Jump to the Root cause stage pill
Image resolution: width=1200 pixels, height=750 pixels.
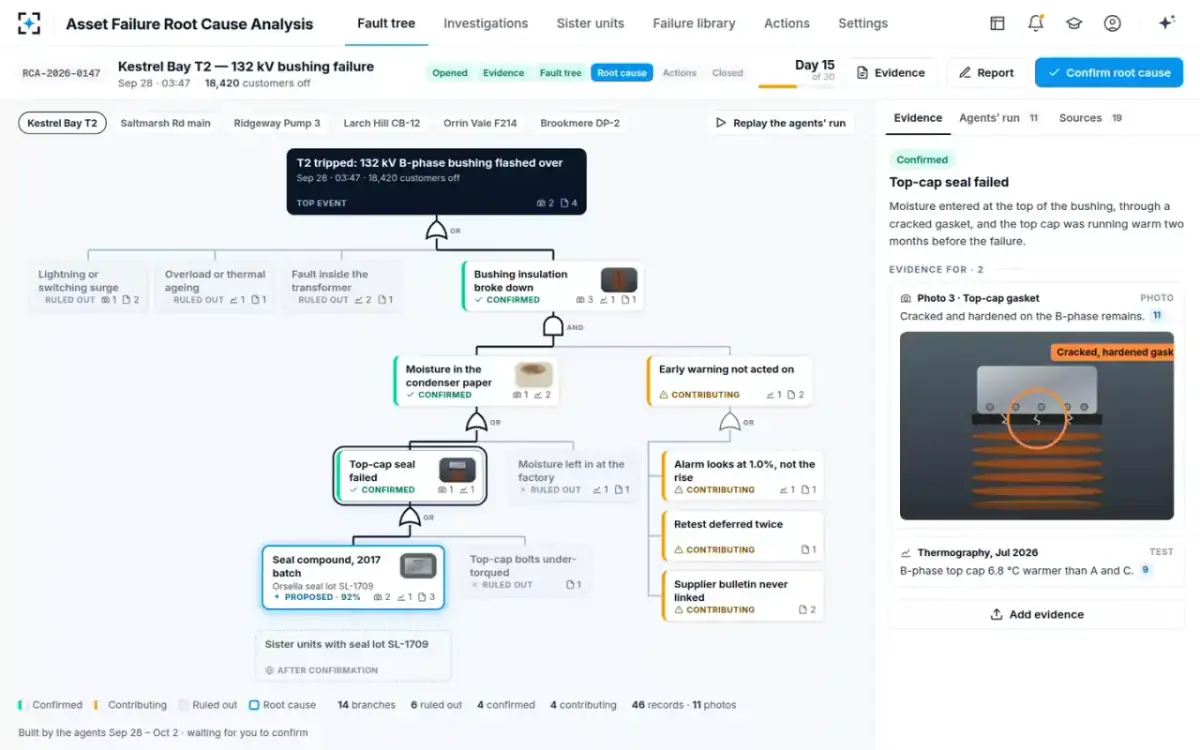(x=622, y=73)
